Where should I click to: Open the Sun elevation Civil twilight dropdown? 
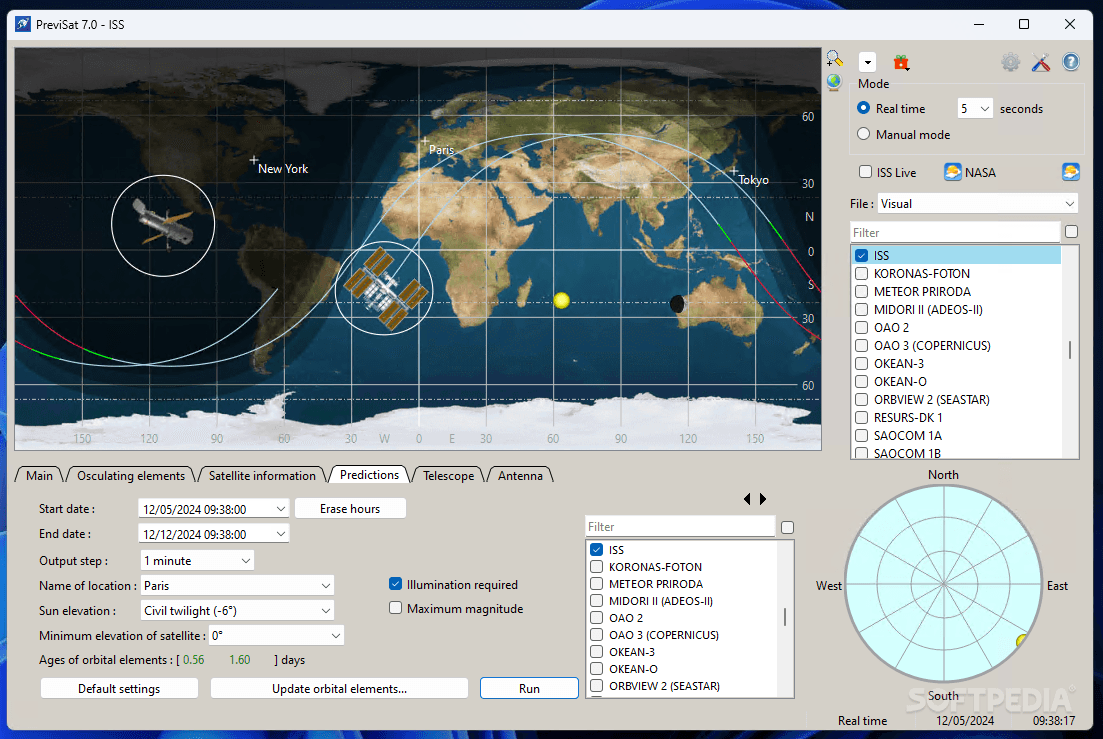(237, 611)
